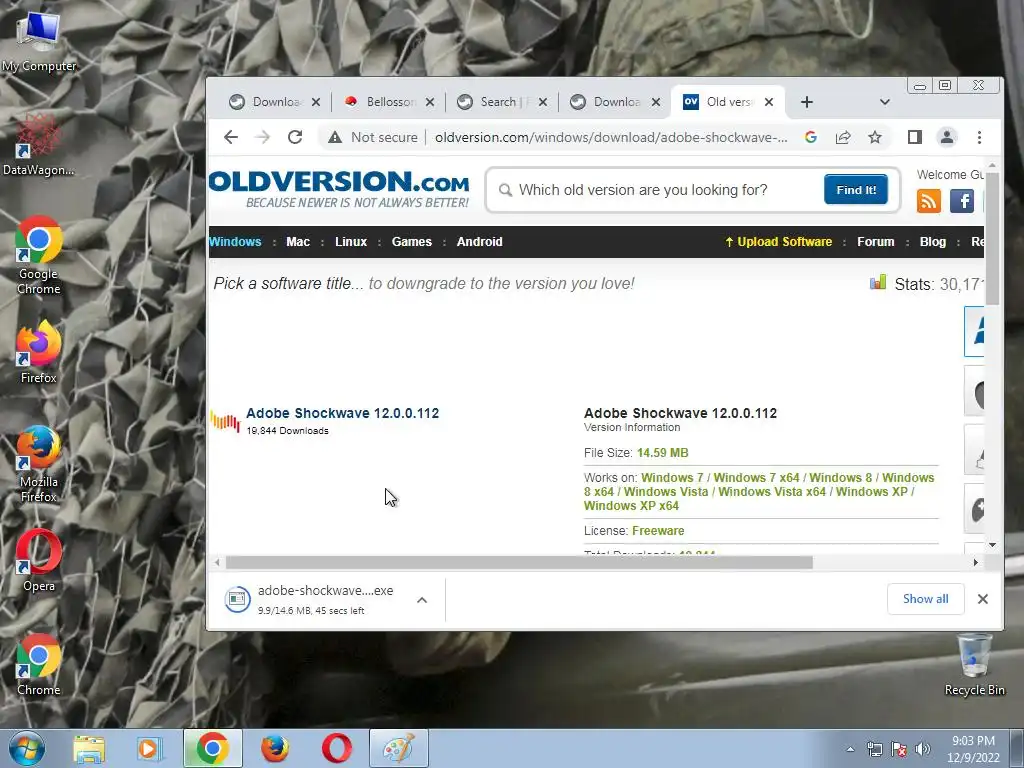Go back to previous page

pos(231,137)
